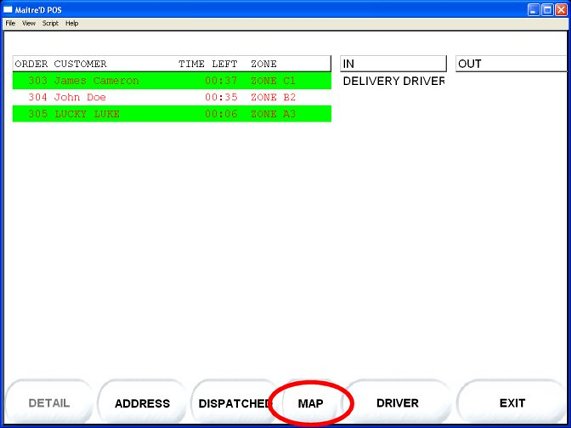Open the File menu

[x=10, y=23]
